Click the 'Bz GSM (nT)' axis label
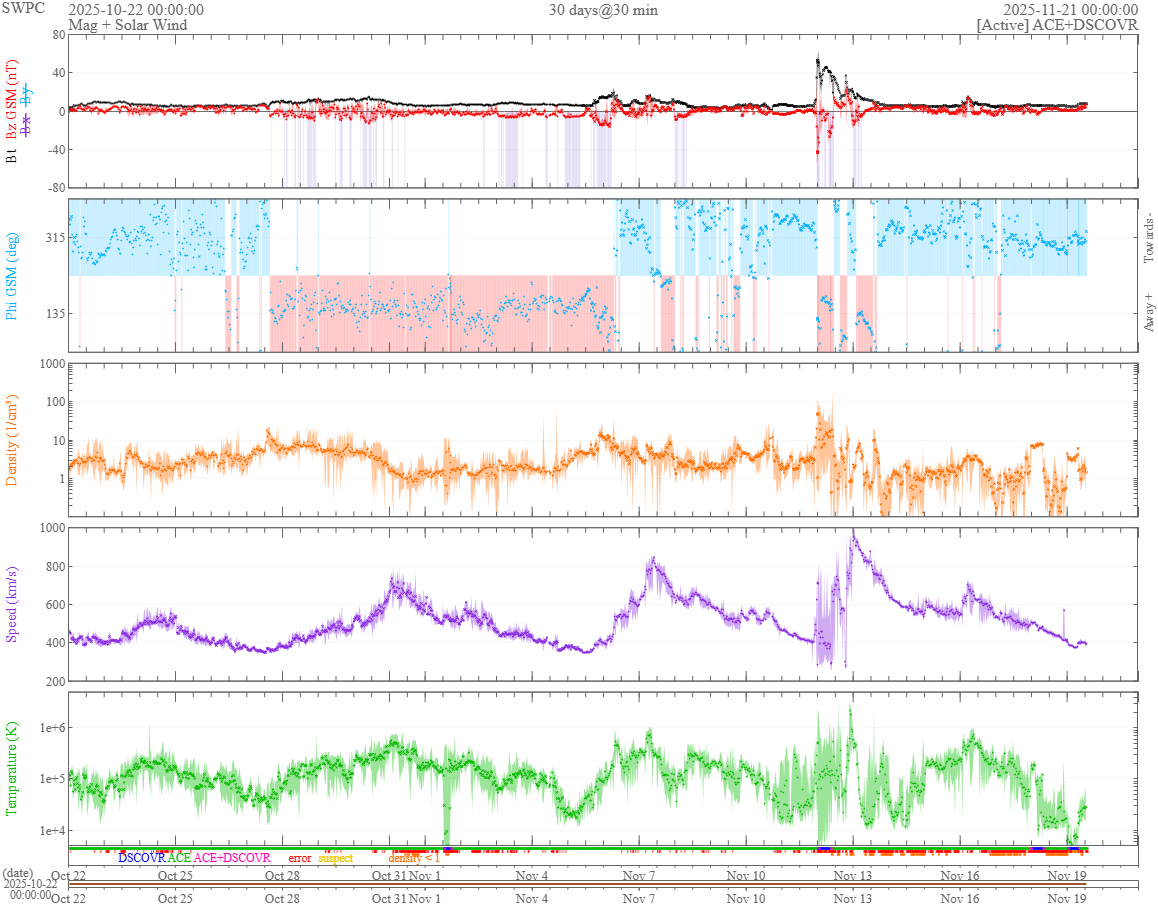 (11, 100)
